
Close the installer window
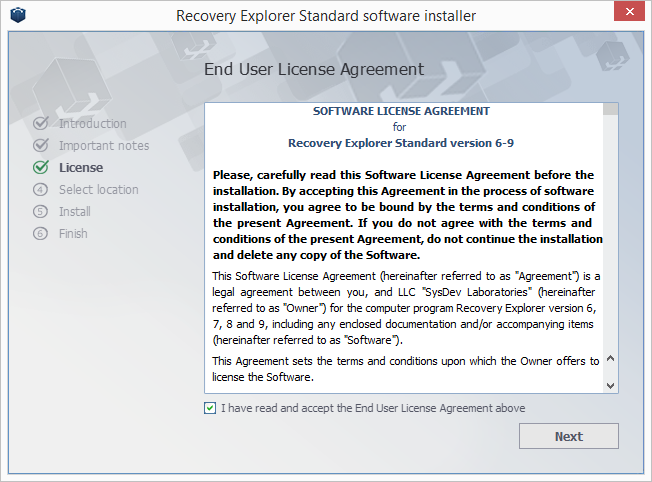pos(627,14)
